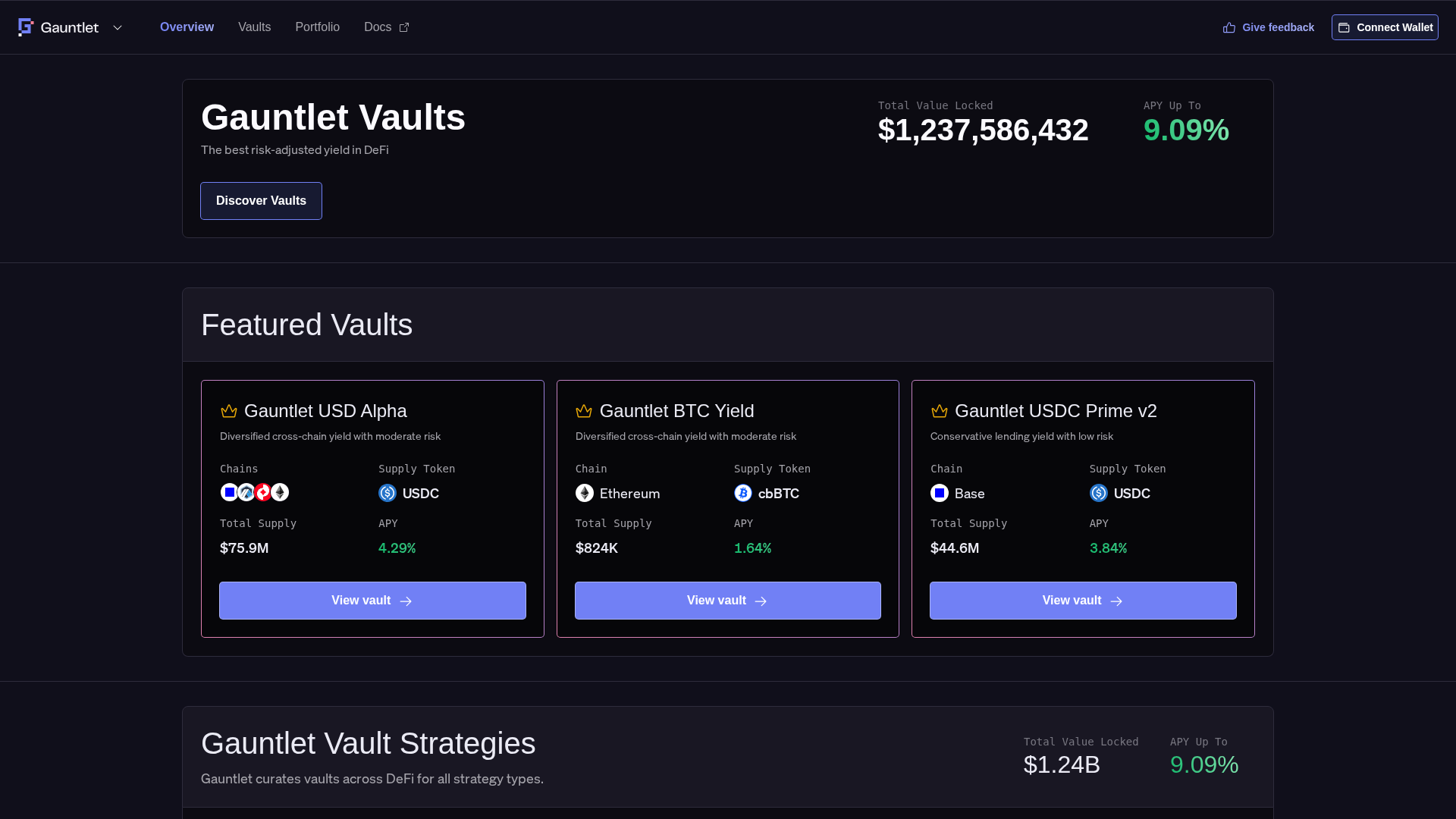This screenshot has width=1456, height=819.
Task: View the Gauntlet USDC Prime v2 vault
Action: [1083, 601]
